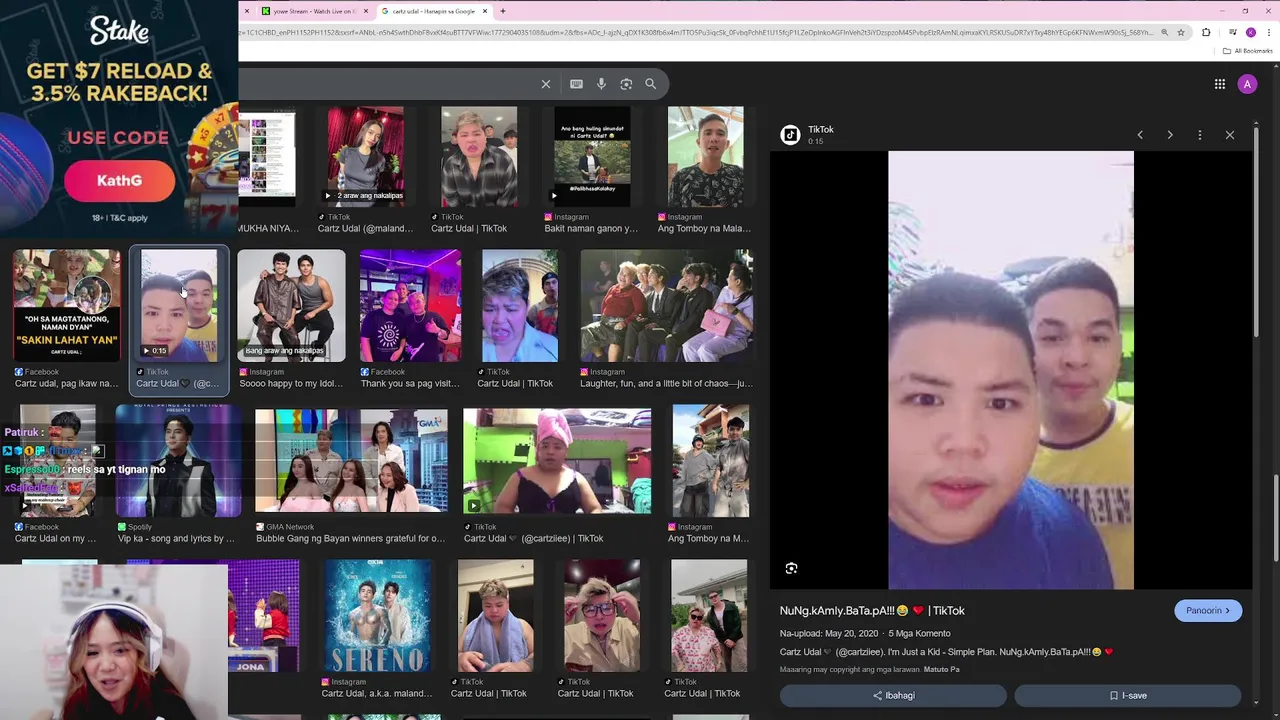This screenshot has height=720, width=1280.
Task: Open Thank you sa pag visit thumbnail
Action: click(x=410, y=306)
